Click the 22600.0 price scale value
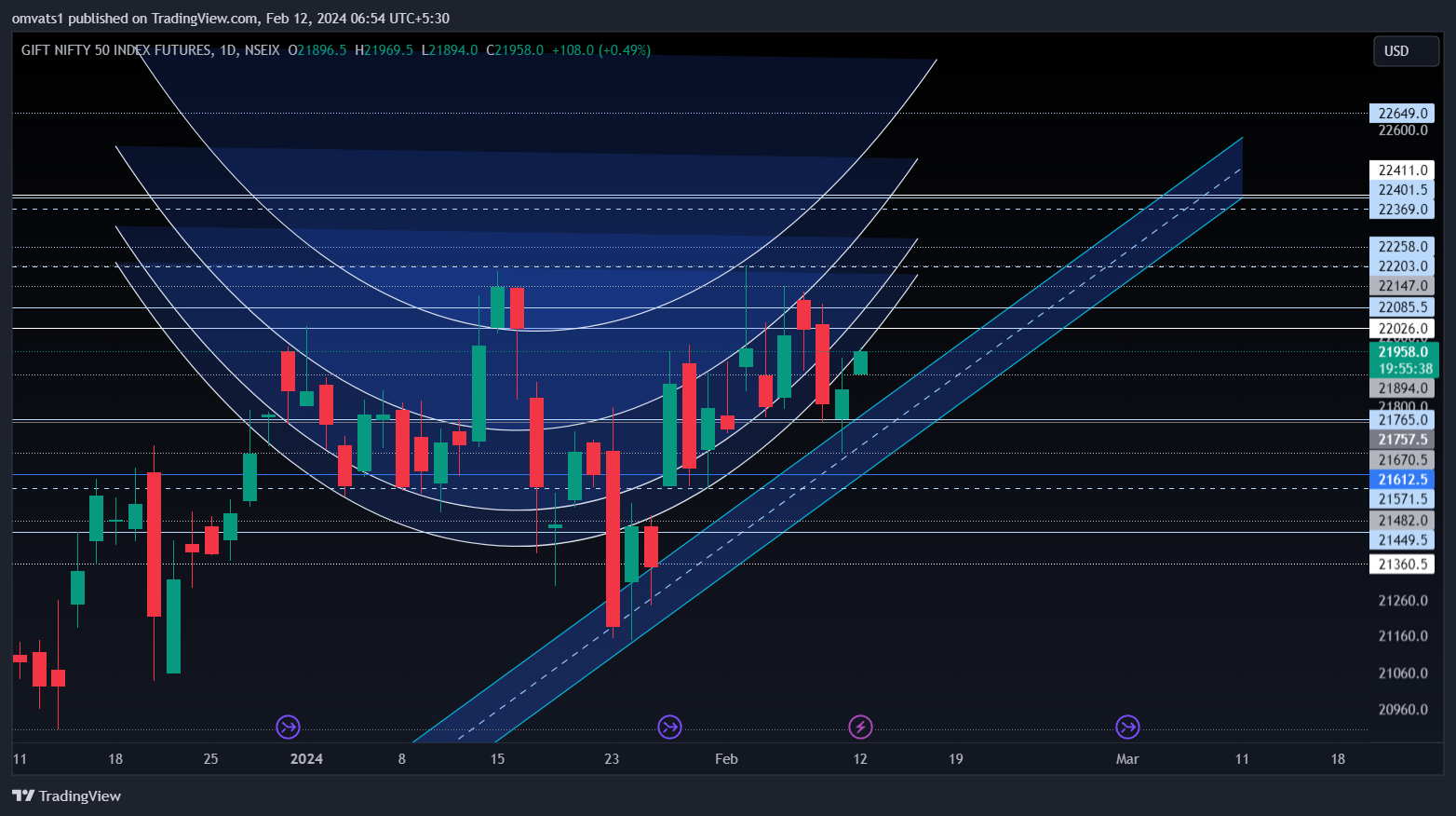The height and width of the screenshot is (816, 1456). [1403, 130]
